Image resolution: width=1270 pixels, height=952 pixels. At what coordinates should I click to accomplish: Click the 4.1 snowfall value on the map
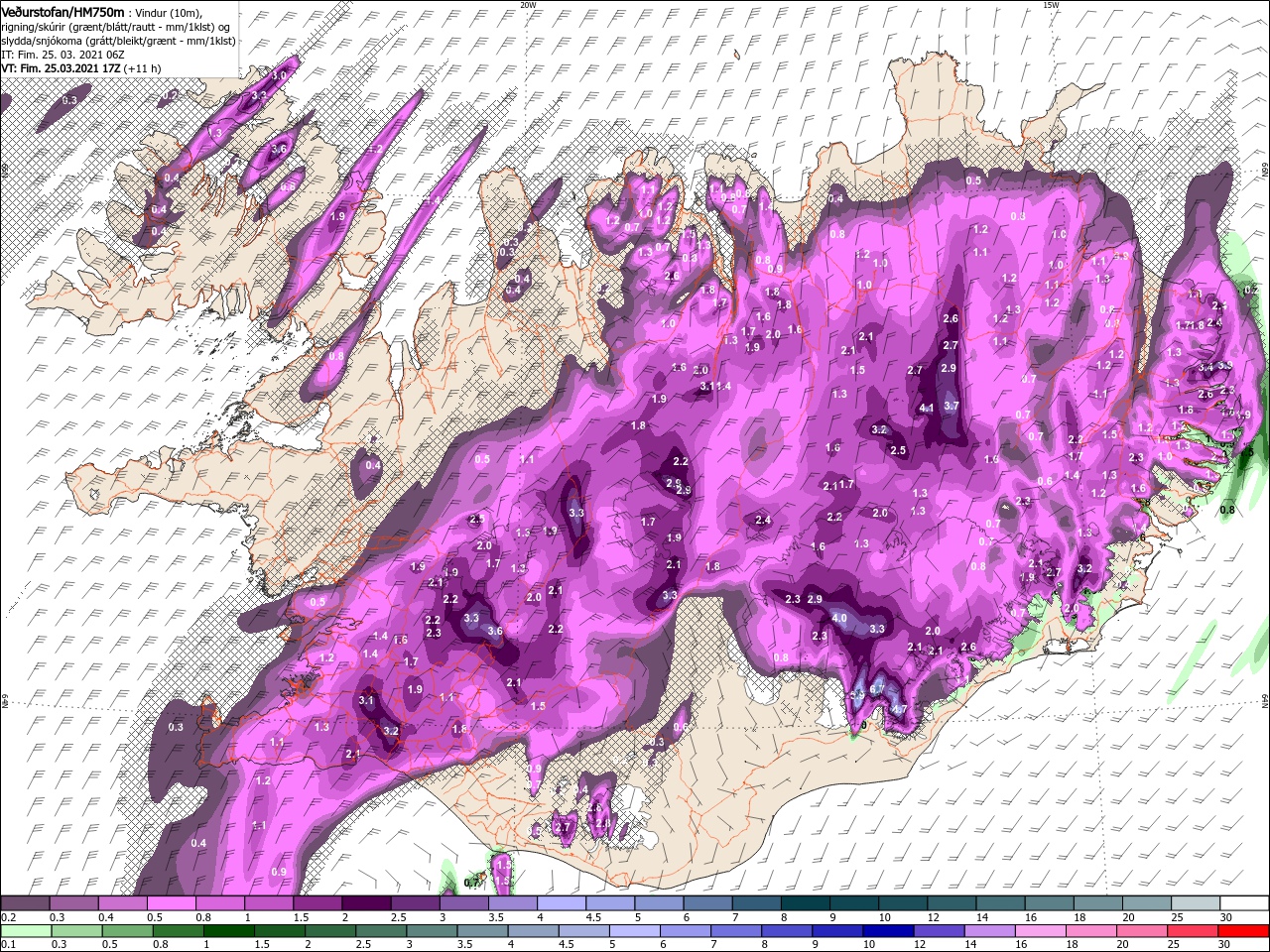(928, 408)
